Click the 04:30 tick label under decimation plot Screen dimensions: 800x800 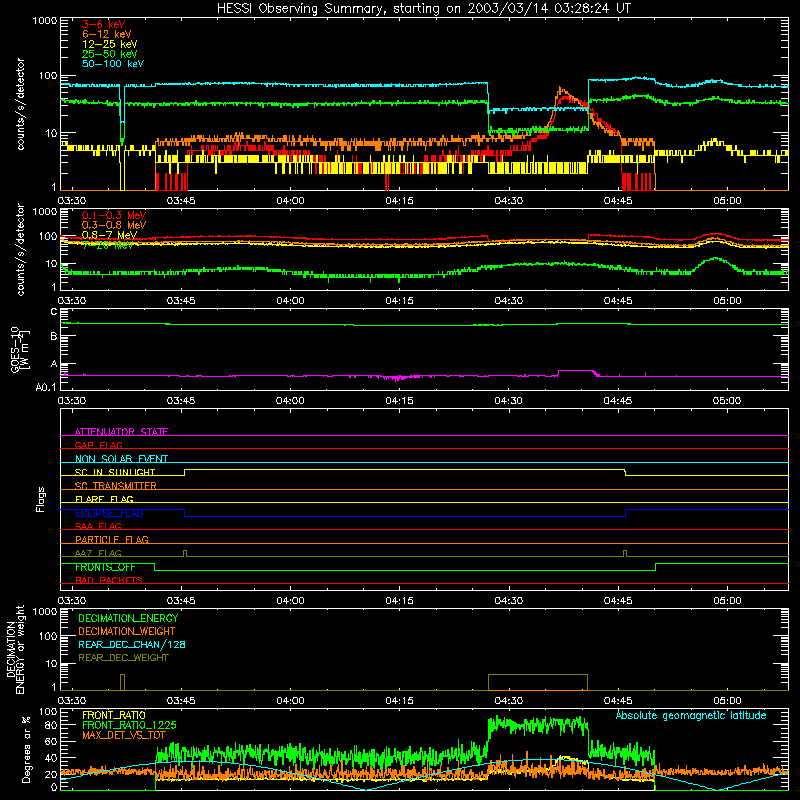point(509,701)
